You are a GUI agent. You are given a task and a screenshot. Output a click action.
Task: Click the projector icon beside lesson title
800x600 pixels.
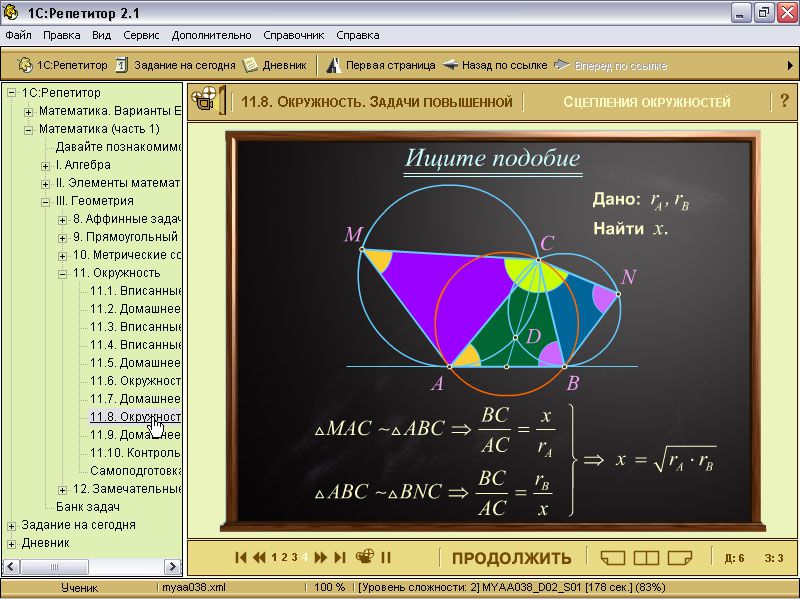(204, 99)
